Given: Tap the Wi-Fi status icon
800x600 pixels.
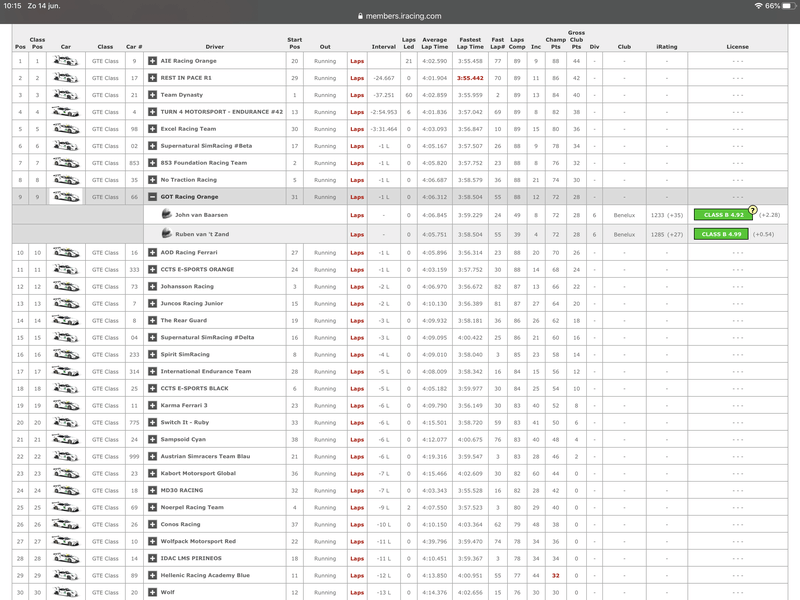Looking at the screenshot, I should pos(758,6).
